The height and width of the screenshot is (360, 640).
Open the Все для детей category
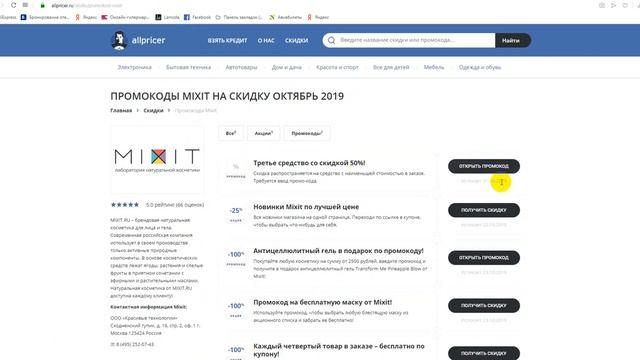click(391, 67)
